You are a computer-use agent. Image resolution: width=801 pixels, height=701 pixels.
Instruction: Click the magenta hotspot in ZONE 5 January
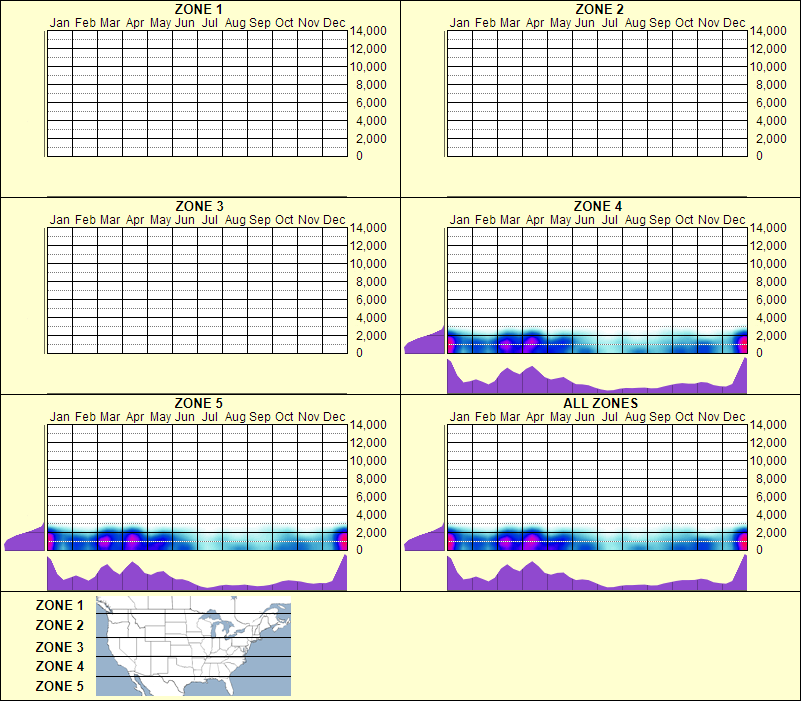49,540
